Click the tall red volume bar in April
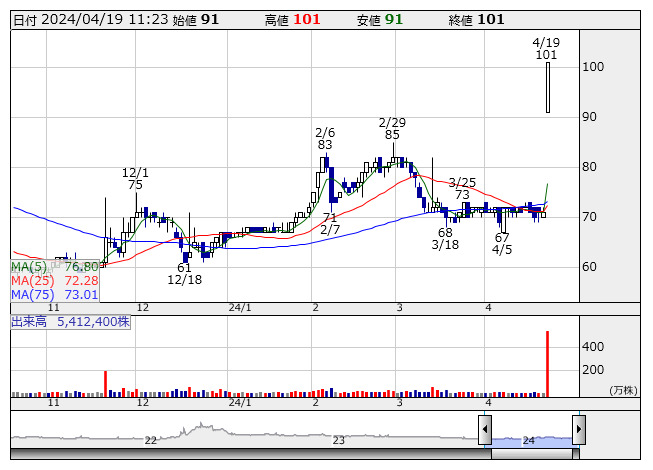Image resolution: width=653 pixels, height=470 pixels. click(x=547, y=364)
